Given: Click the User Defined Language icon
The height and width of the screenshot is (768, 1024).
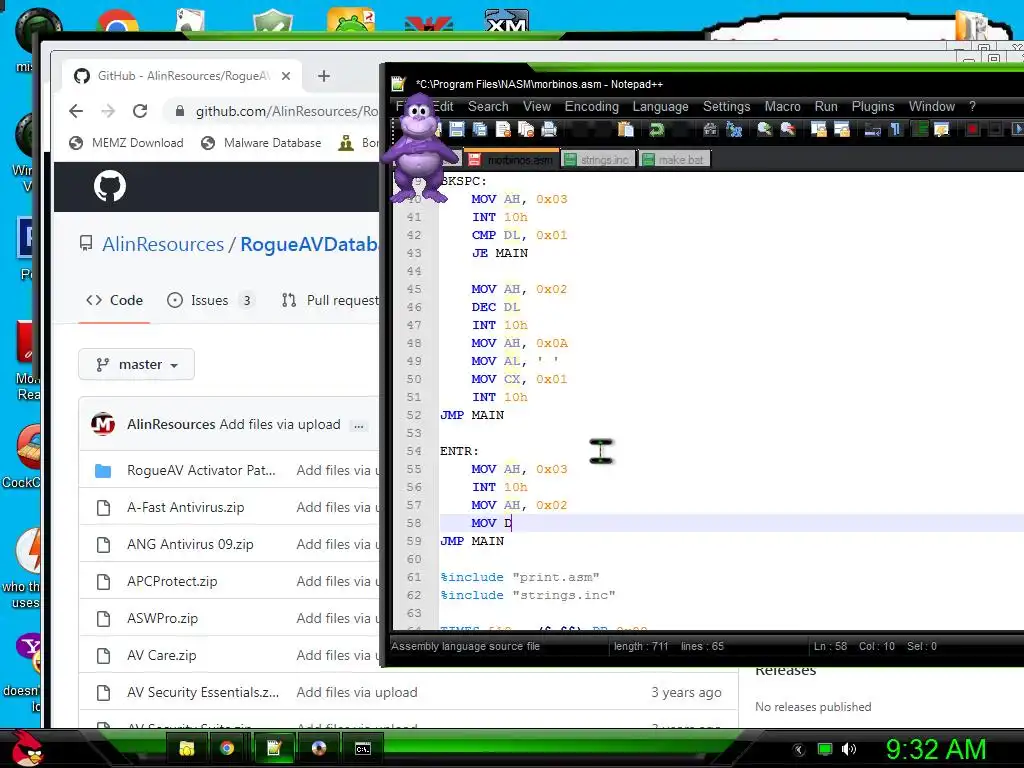Looking at the screenshot, I should coord(942,129).
